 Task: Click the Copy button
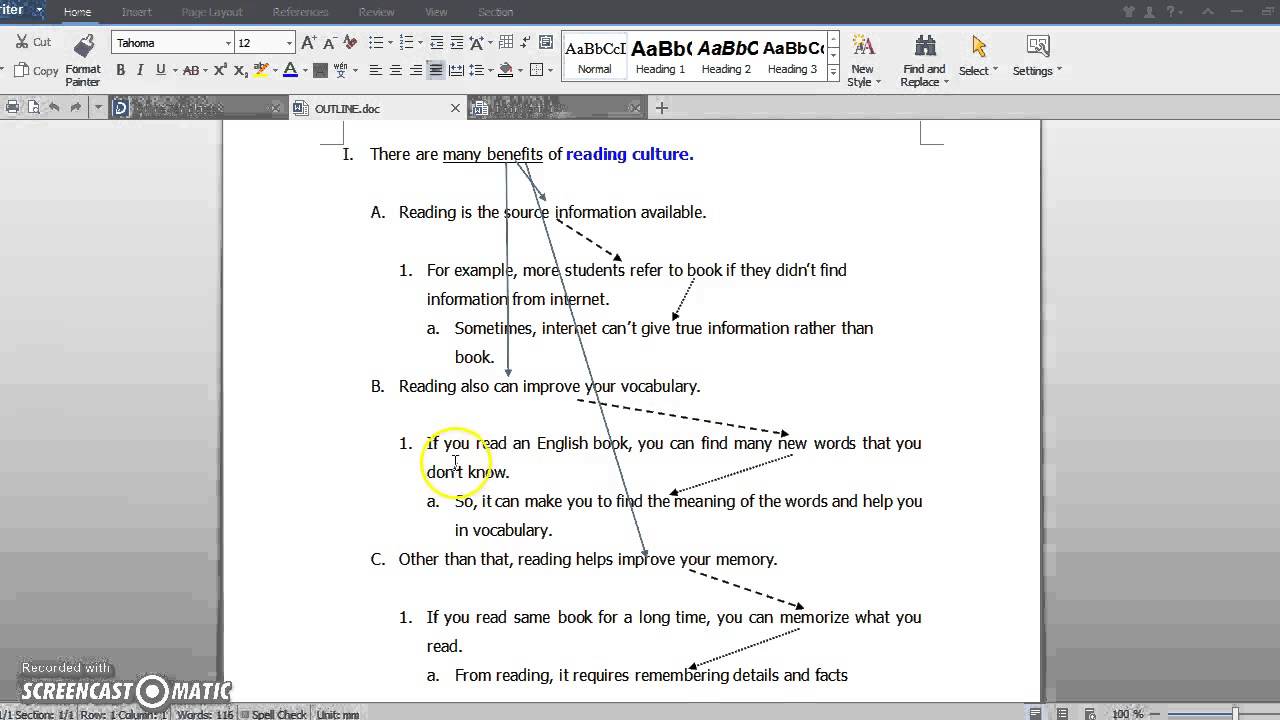point(36,71)
